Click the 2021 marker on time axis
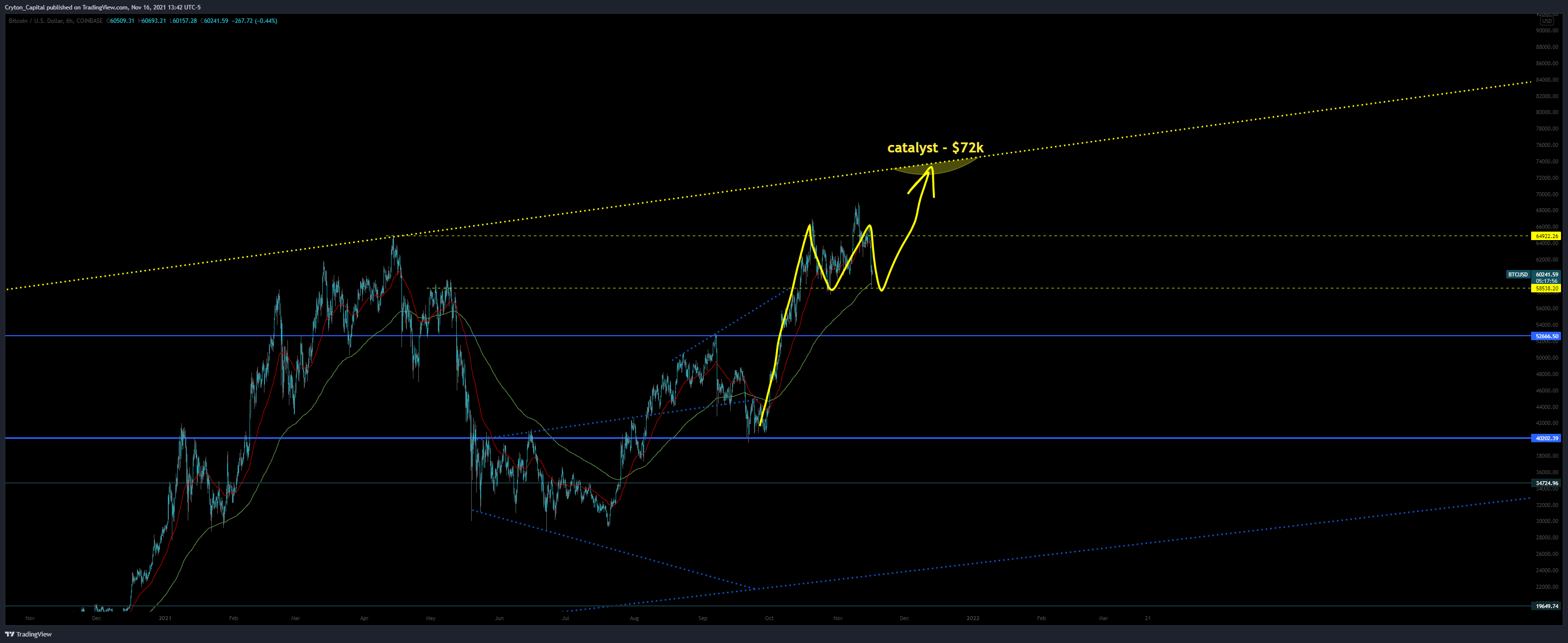1568x643 pixels. point(165,618)
